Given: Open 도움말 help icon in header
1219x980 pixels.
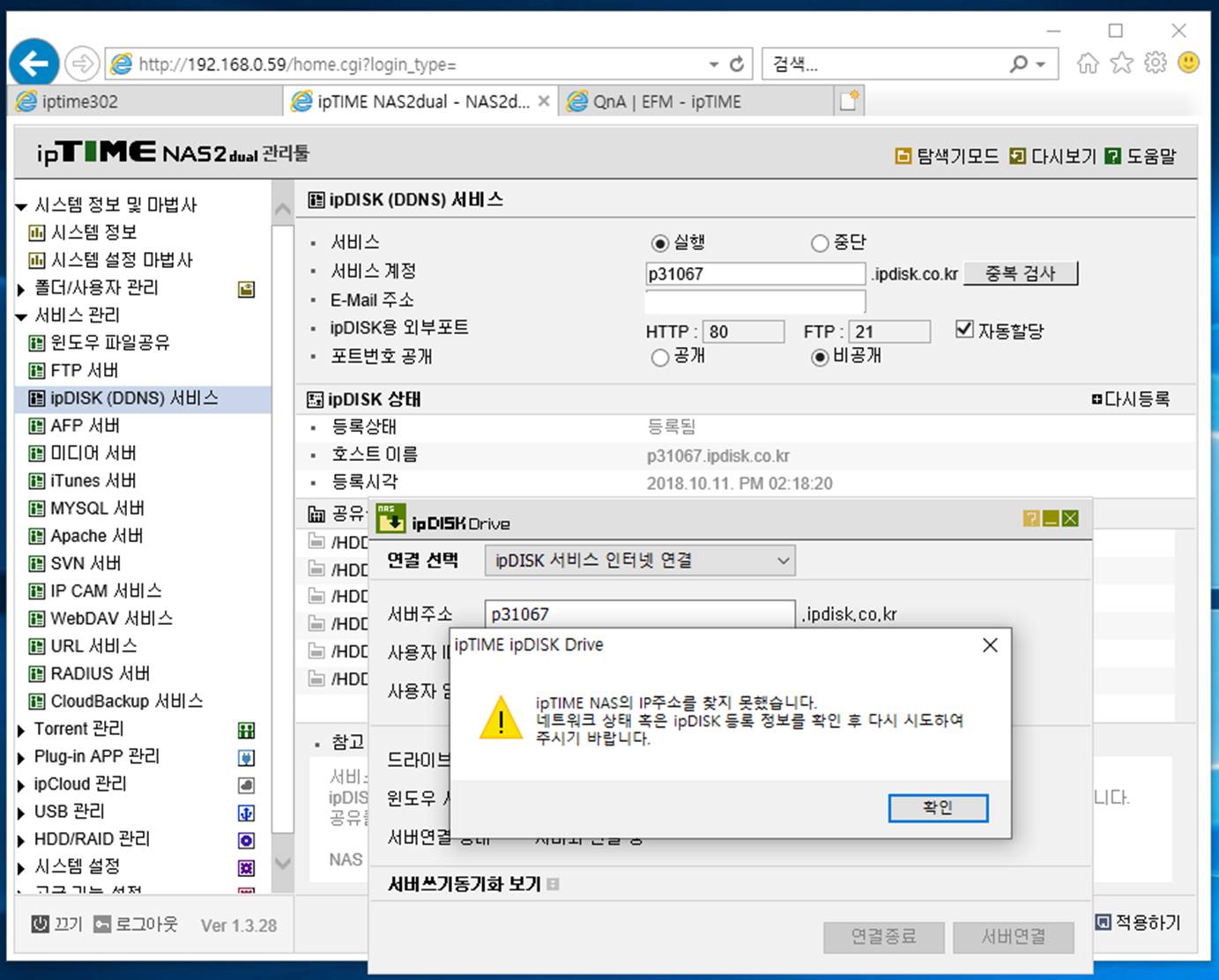Looking at the screenshot, I should click(x=1113, y=156).
